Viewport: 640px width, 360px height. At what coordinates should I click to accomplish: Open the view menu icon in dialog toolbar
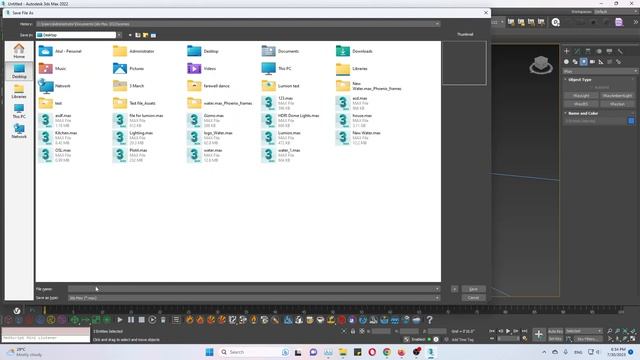[x=153, y=35]
